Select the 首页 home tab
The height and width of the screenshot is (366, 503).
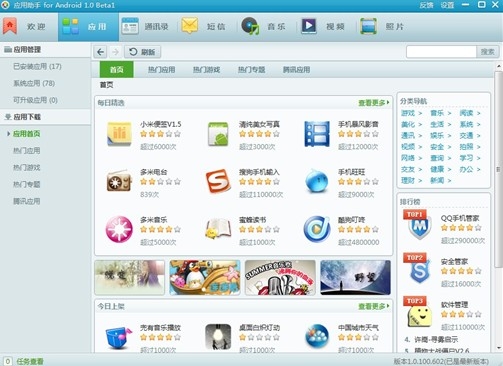click(x=117, y=70)
